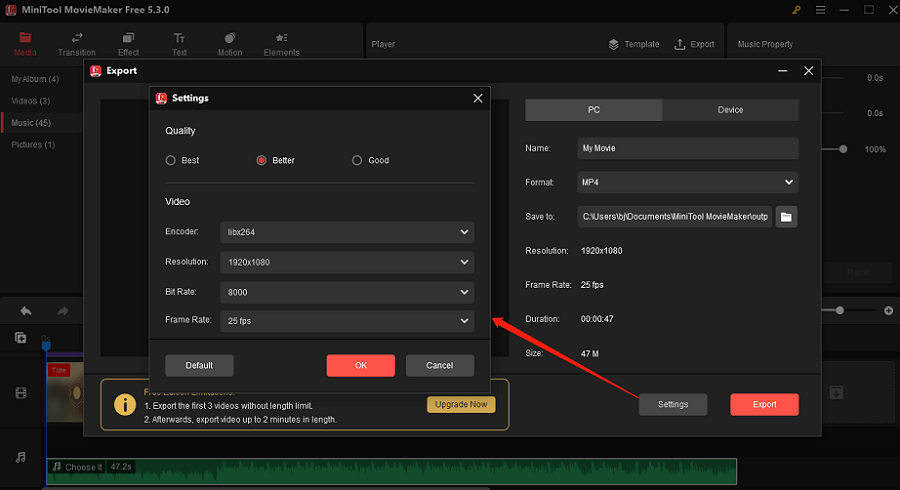Screen dimensions: 900x490
Task: Expand the Bit Rate dropdown
Action: click(347, 292)
